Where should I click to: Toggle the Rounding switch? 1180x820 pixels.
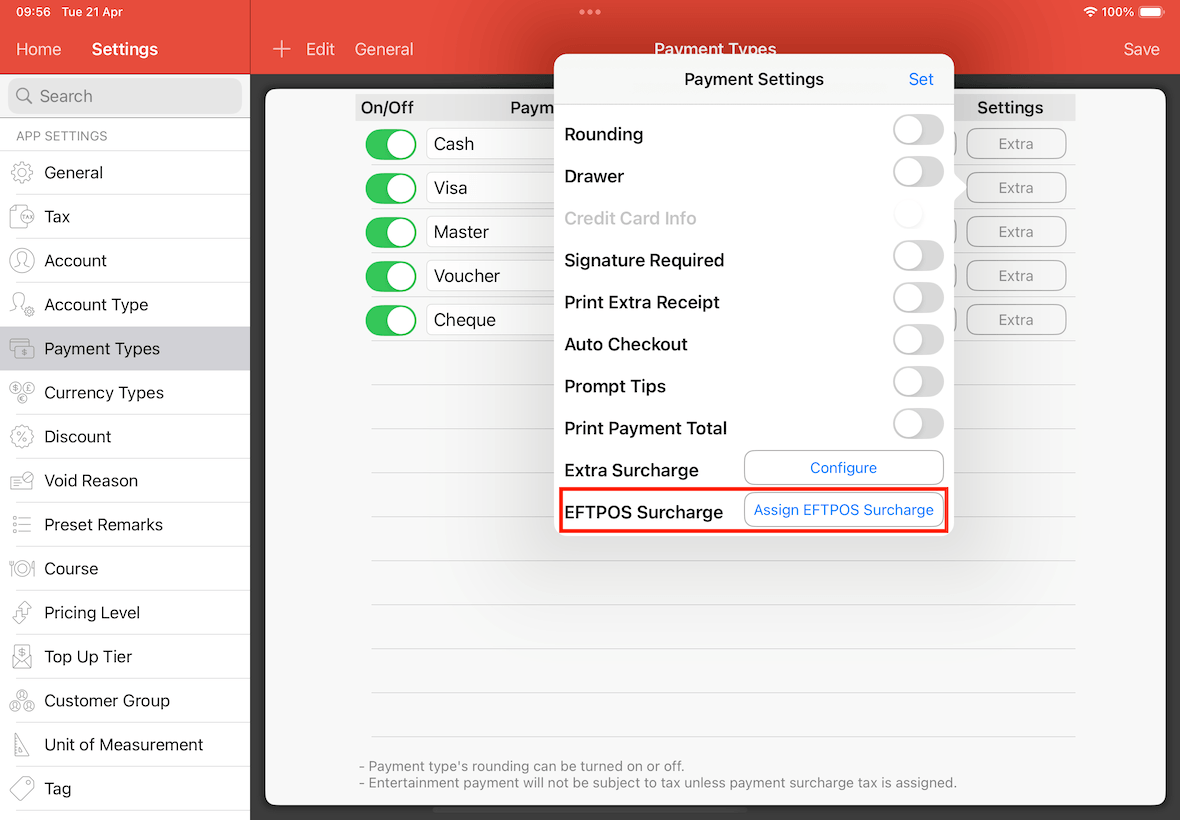coord(918,130)
